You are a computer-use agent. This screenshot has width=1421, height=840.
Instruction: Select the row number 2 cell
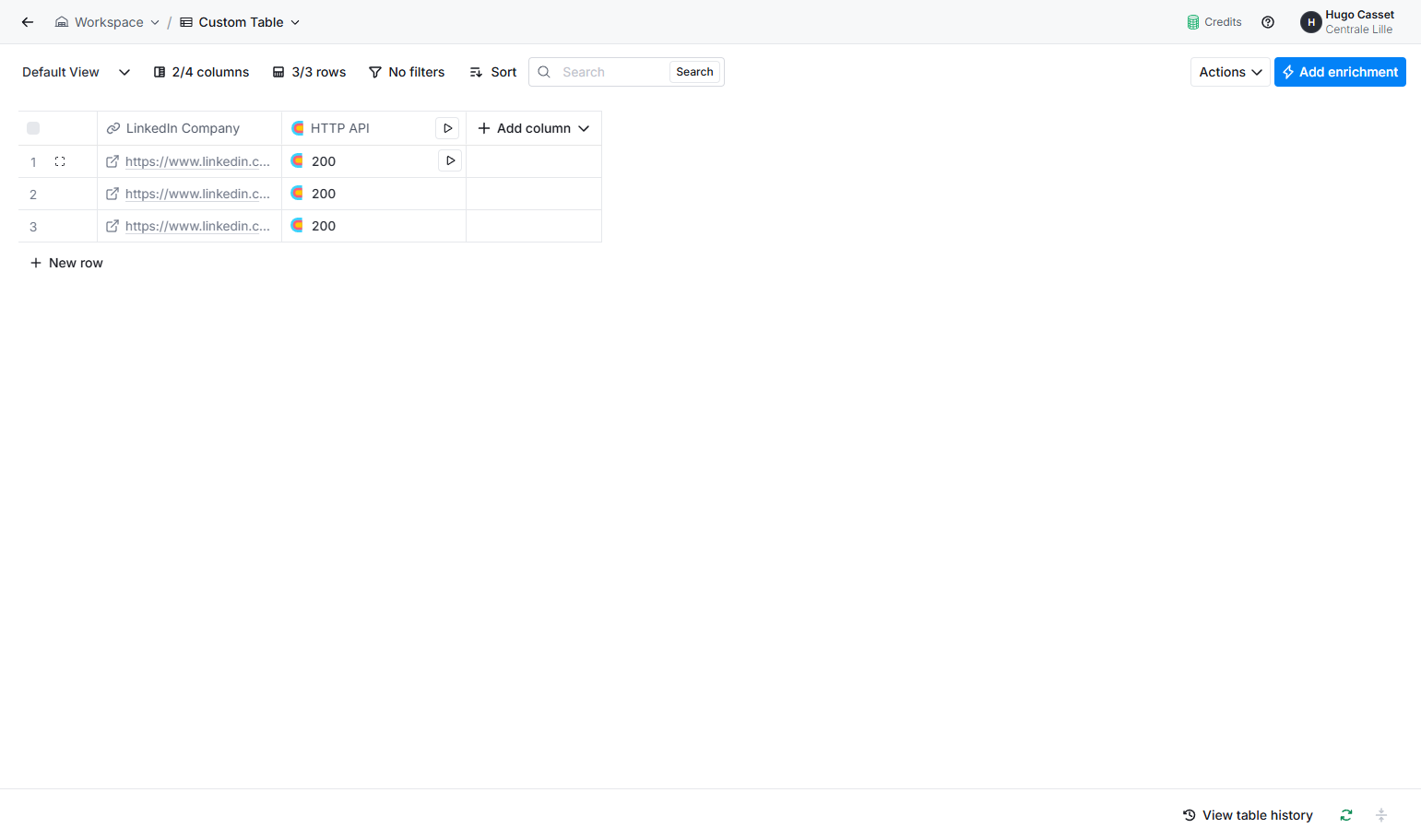[x=33, y=195]
